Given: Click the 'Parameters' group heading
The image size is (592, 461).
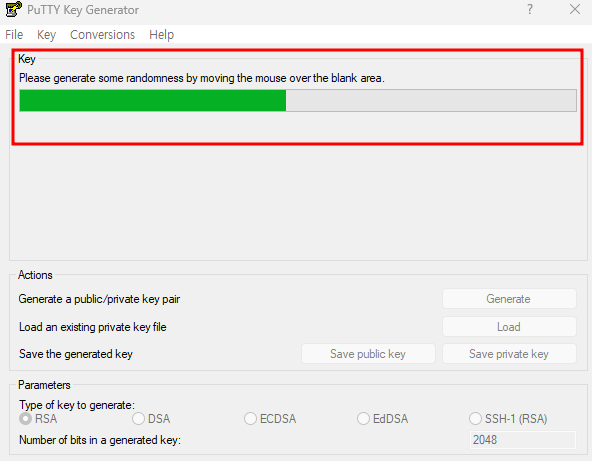Looking at the screenshot, I should (44, 385).
